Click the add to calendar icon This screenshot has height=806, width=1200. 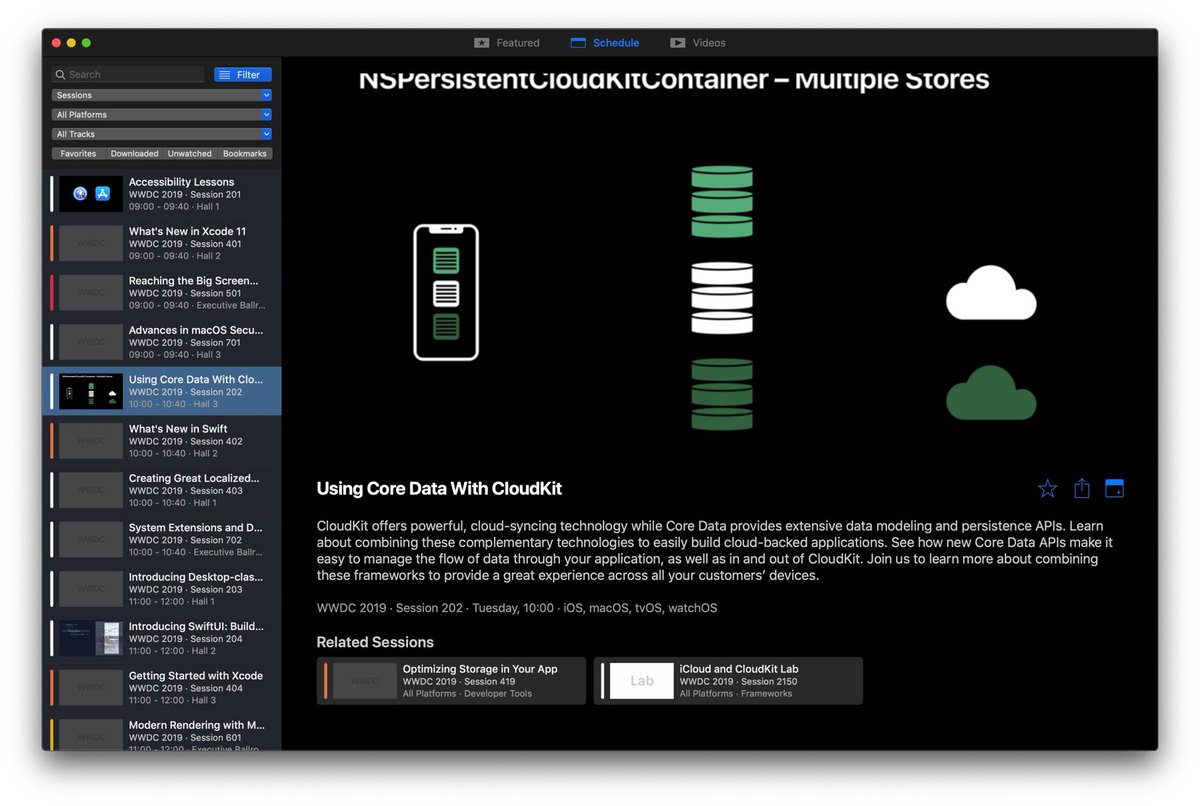(1114, 488)
